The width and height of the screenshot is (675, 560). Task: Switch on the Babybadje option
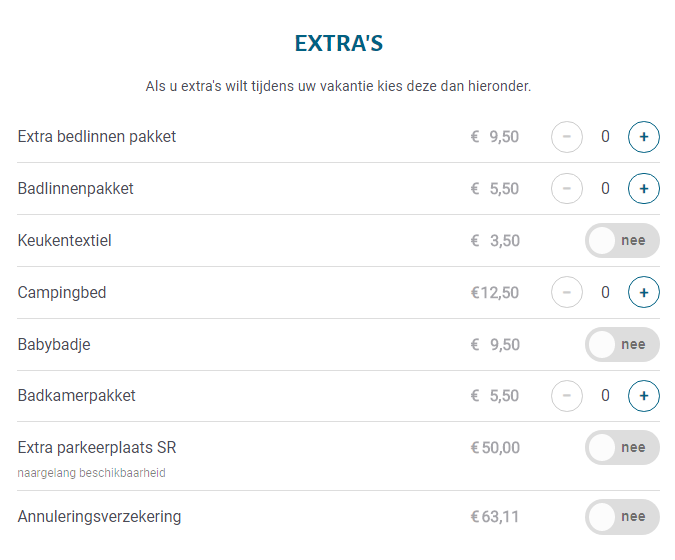pyautogui.click(x=622, y=345)
